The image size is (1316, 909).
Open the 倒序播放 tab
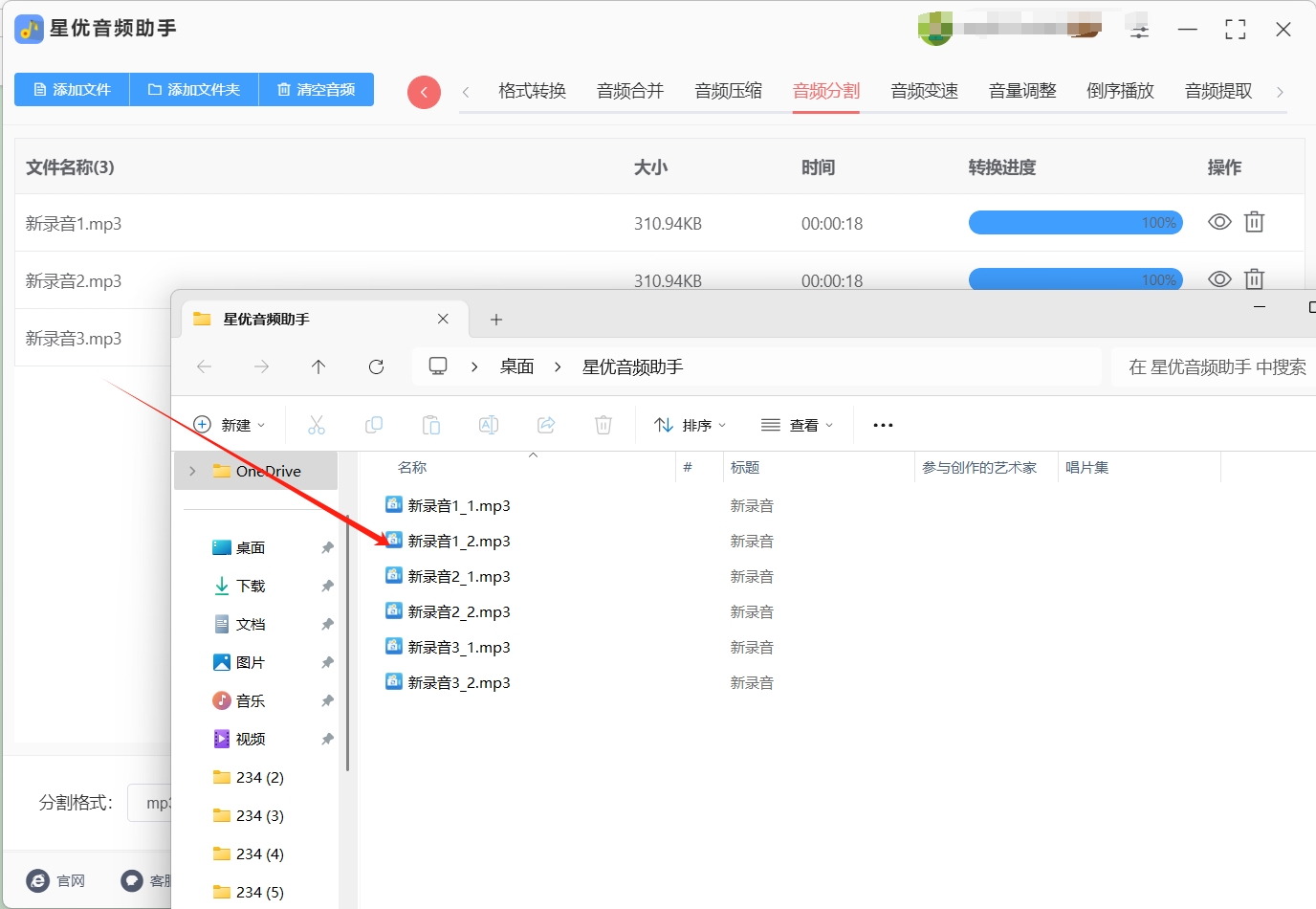tap(1121, 91)
